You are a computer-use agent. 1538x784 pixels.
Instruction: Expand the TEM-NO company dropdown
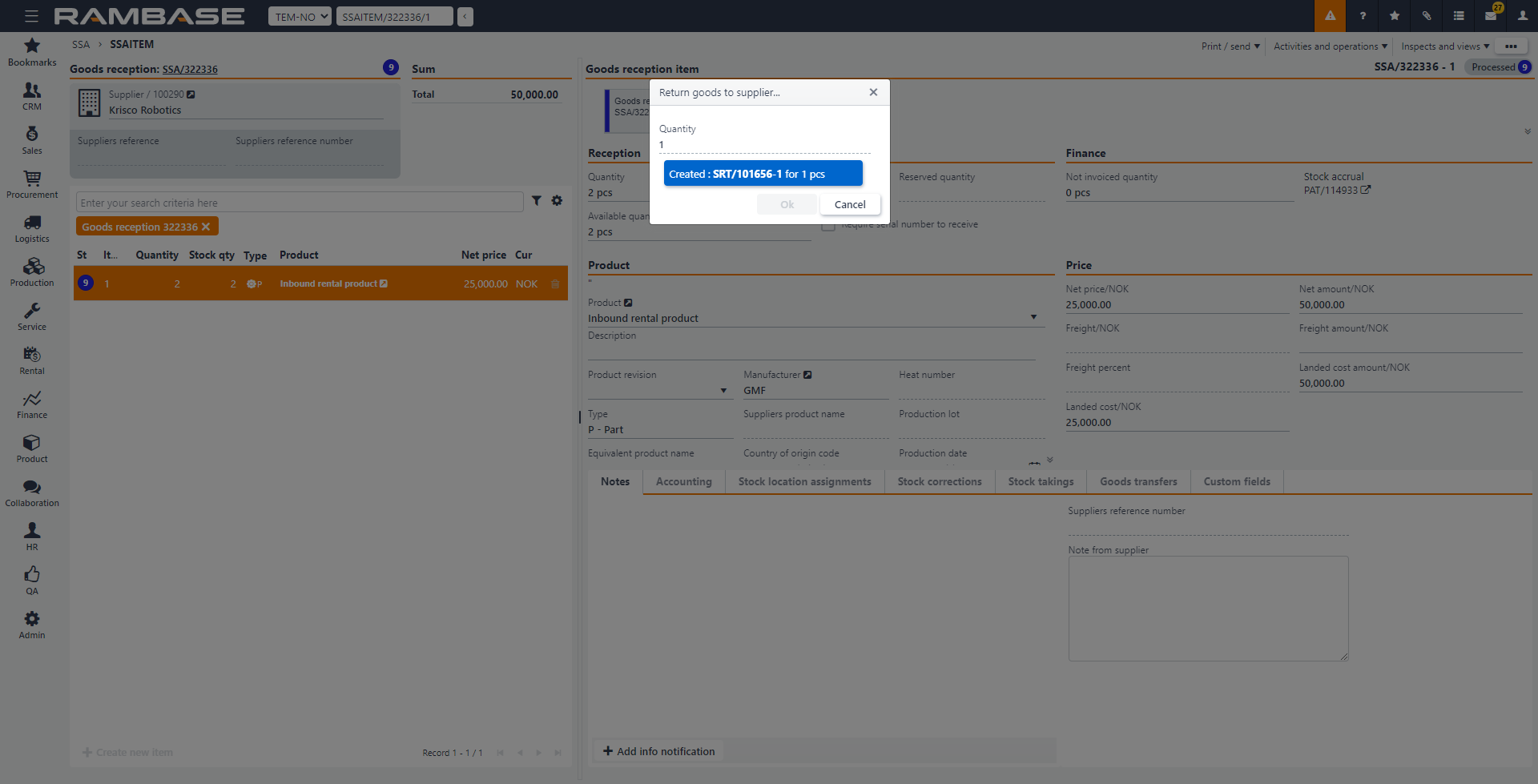click(299, 17)
